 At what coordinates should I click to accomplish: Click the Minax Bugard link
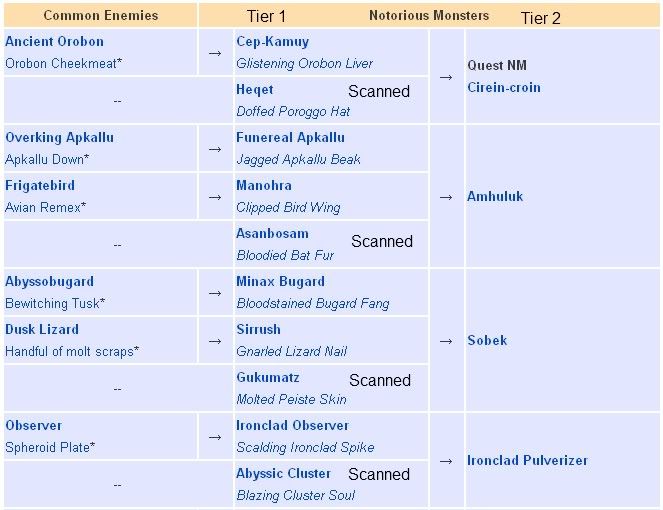(x=280, y=282)
